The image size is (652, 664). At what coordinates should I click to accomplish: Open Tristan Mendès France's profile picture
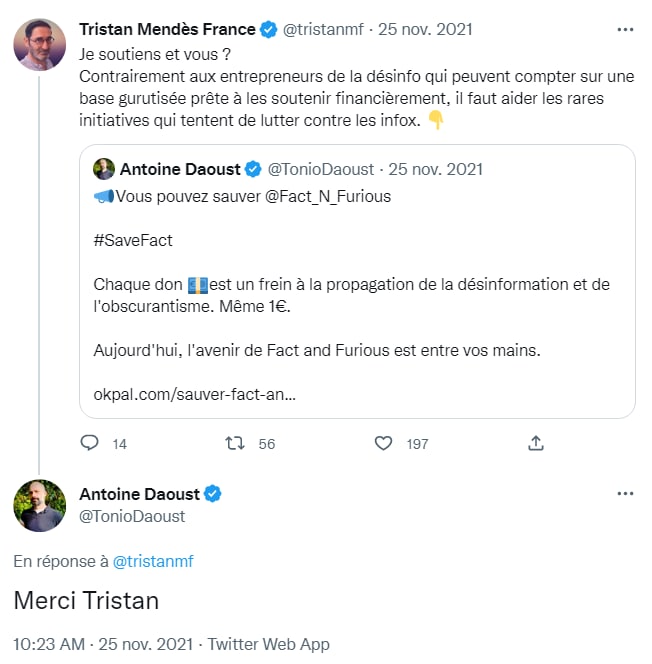tap(40, 45)
